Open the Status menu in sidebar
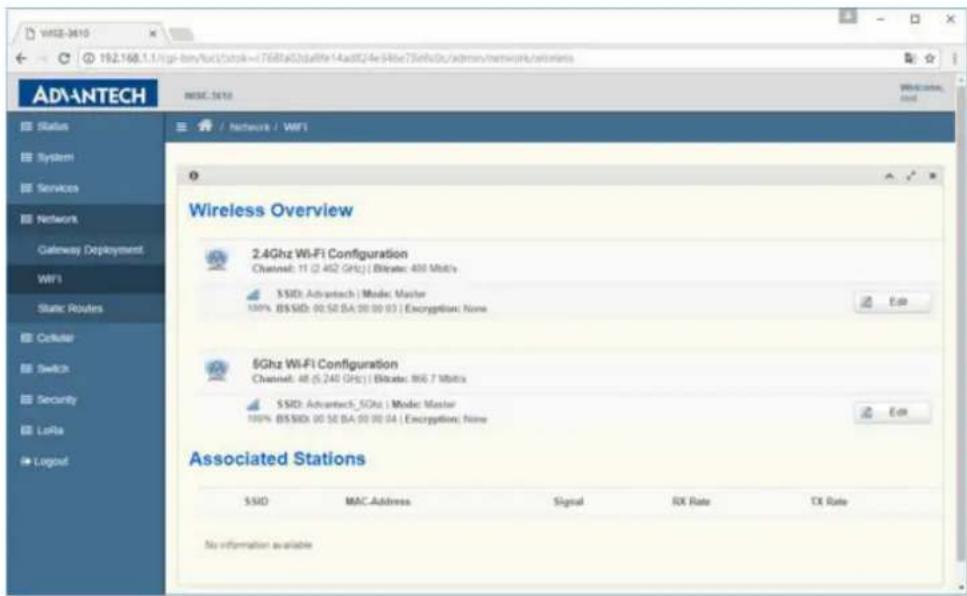 pos(52,126)
